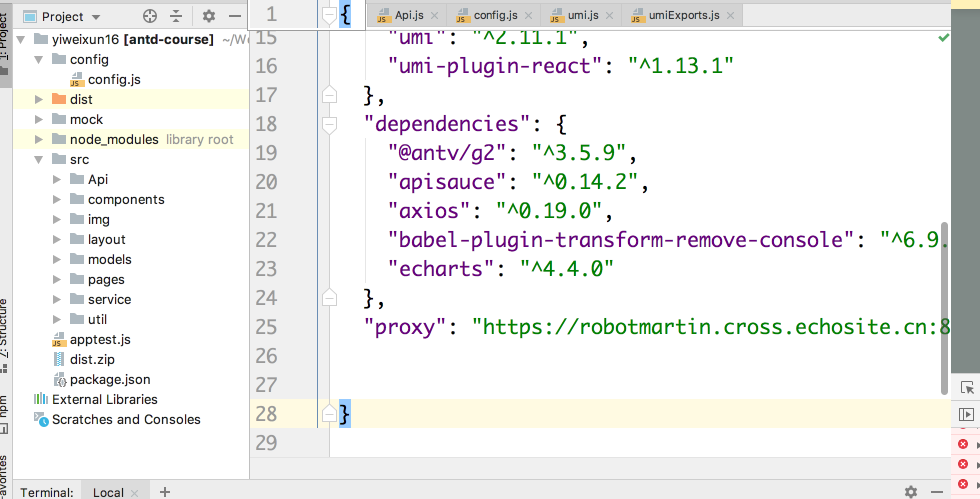Viewport: 980px width, 499px height.
Task: Switch to the Api.js editor tab
Action: [409, 15]
